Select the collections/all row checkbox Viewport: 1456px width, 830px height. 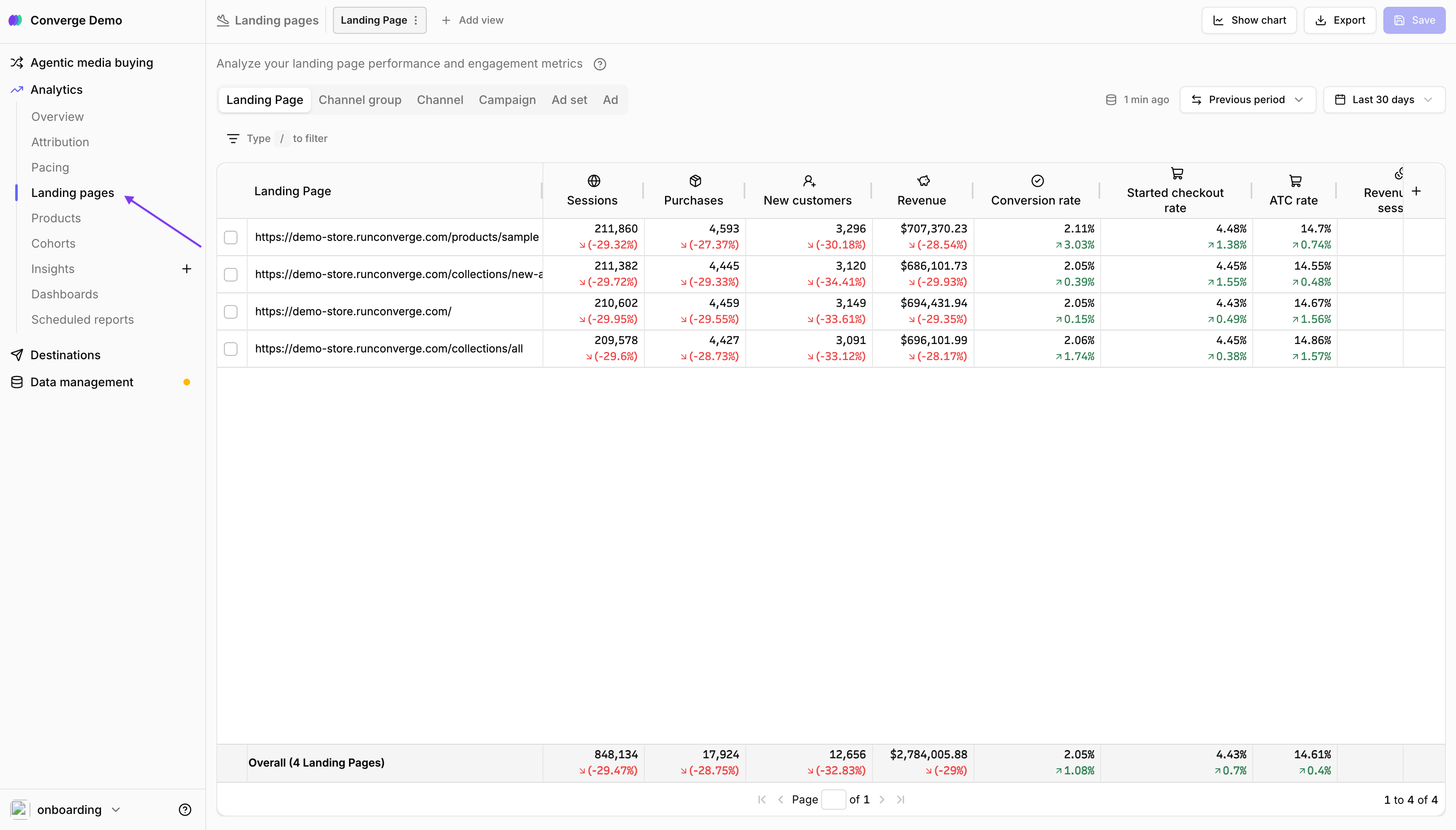click(x=231, y=348)
